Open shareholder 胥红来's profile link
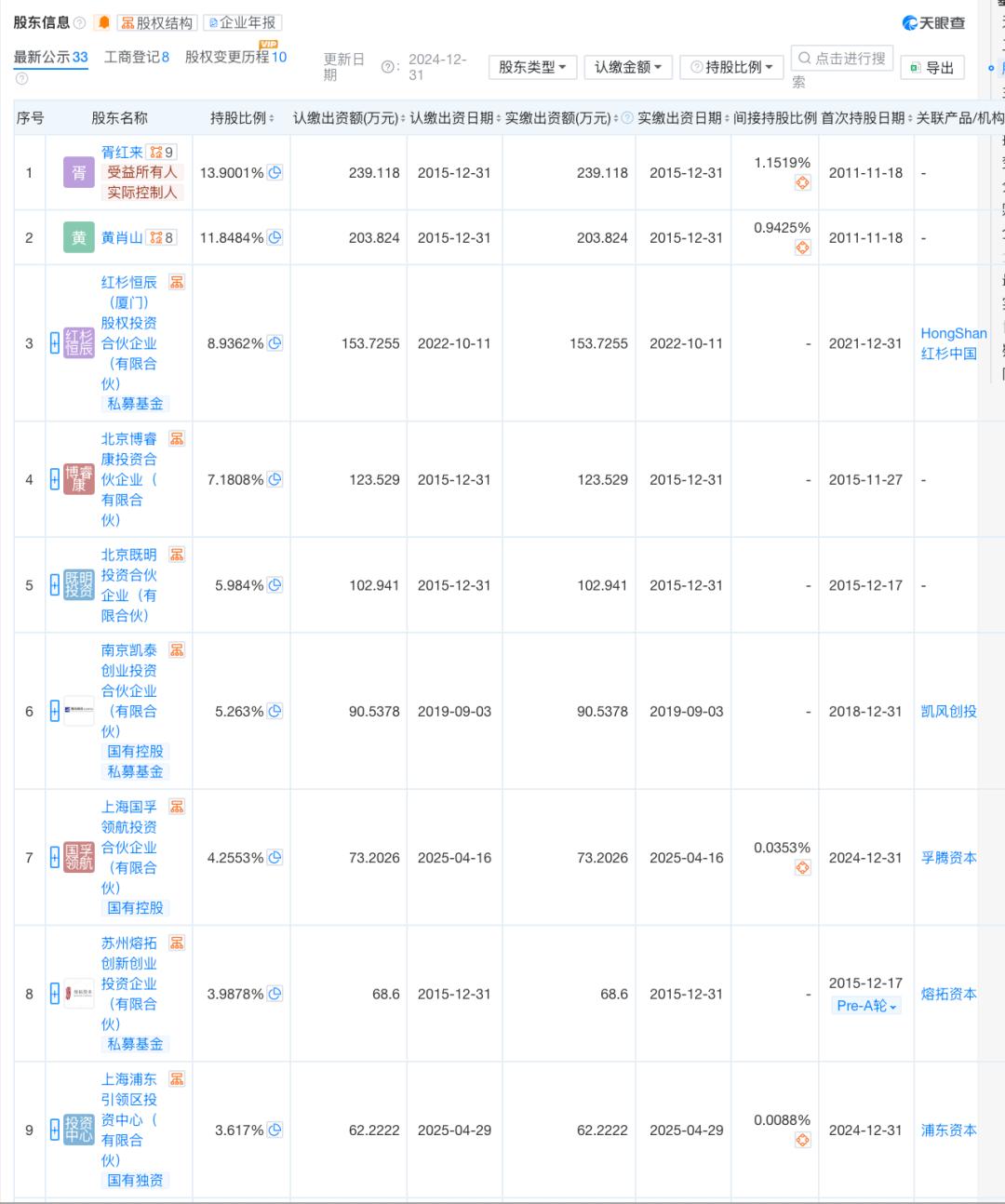This screenshot has height=1204, width=1005. pos(123,151)
